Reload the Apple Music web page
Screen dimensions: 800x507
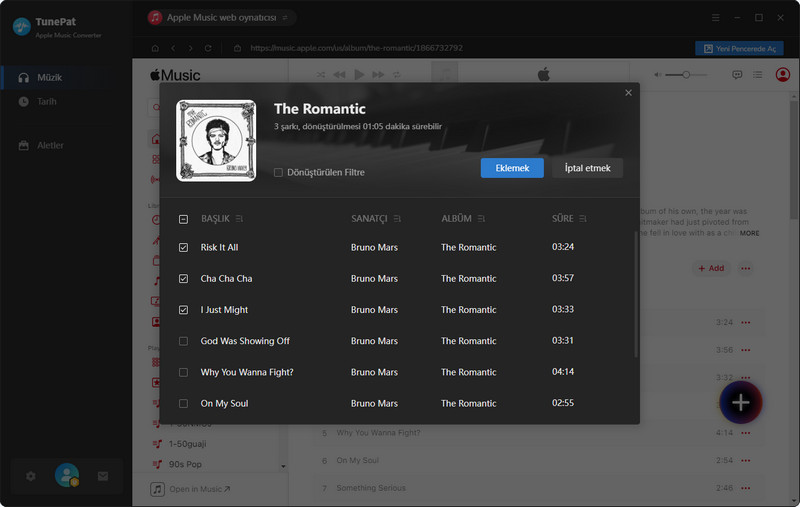[208, 48]
